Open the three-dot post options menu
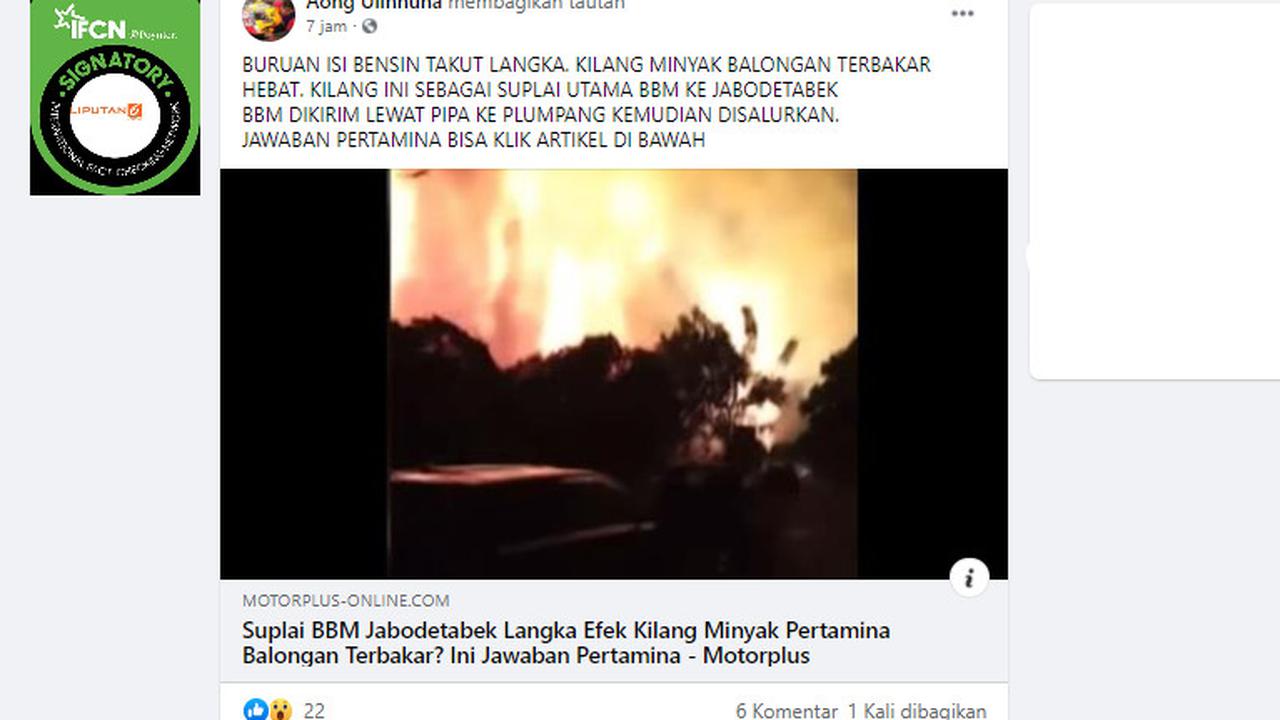The height and width of the screenshot is (720, 1280). (x=962, y=14)
